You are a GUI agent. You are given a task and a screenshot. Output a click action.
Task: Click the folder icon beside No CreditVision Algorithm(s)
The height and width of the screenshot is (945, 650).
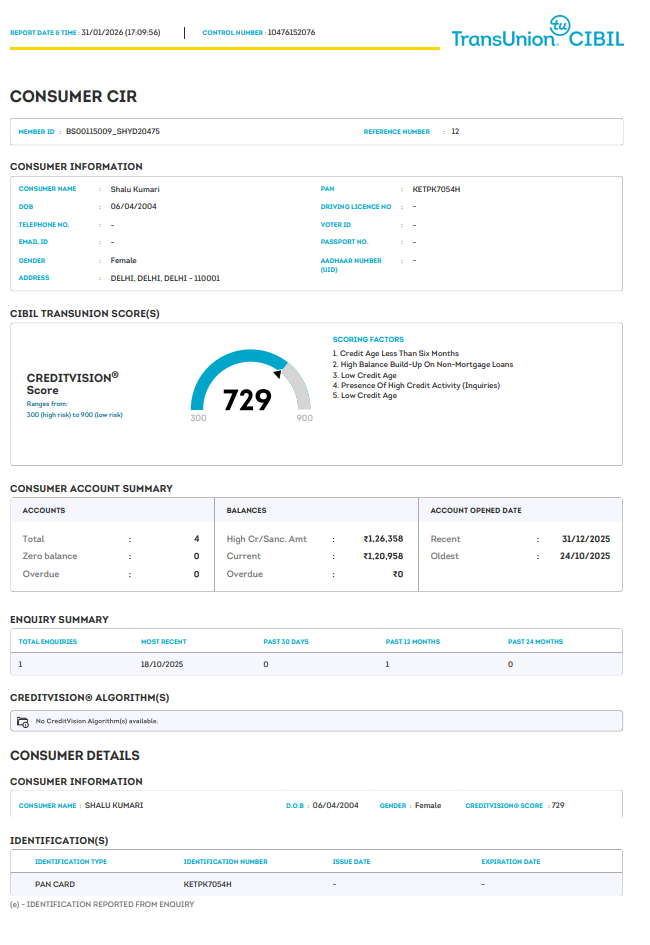tap(23, 721)
